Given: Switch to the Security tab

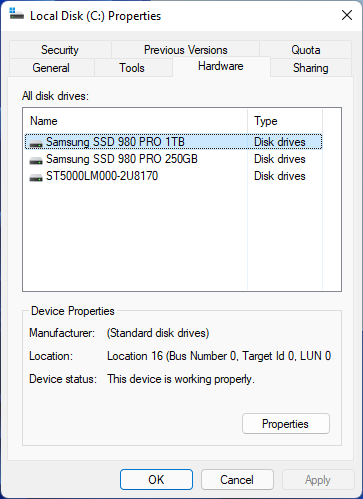Looking at the screenshot, I should point(60,50).
